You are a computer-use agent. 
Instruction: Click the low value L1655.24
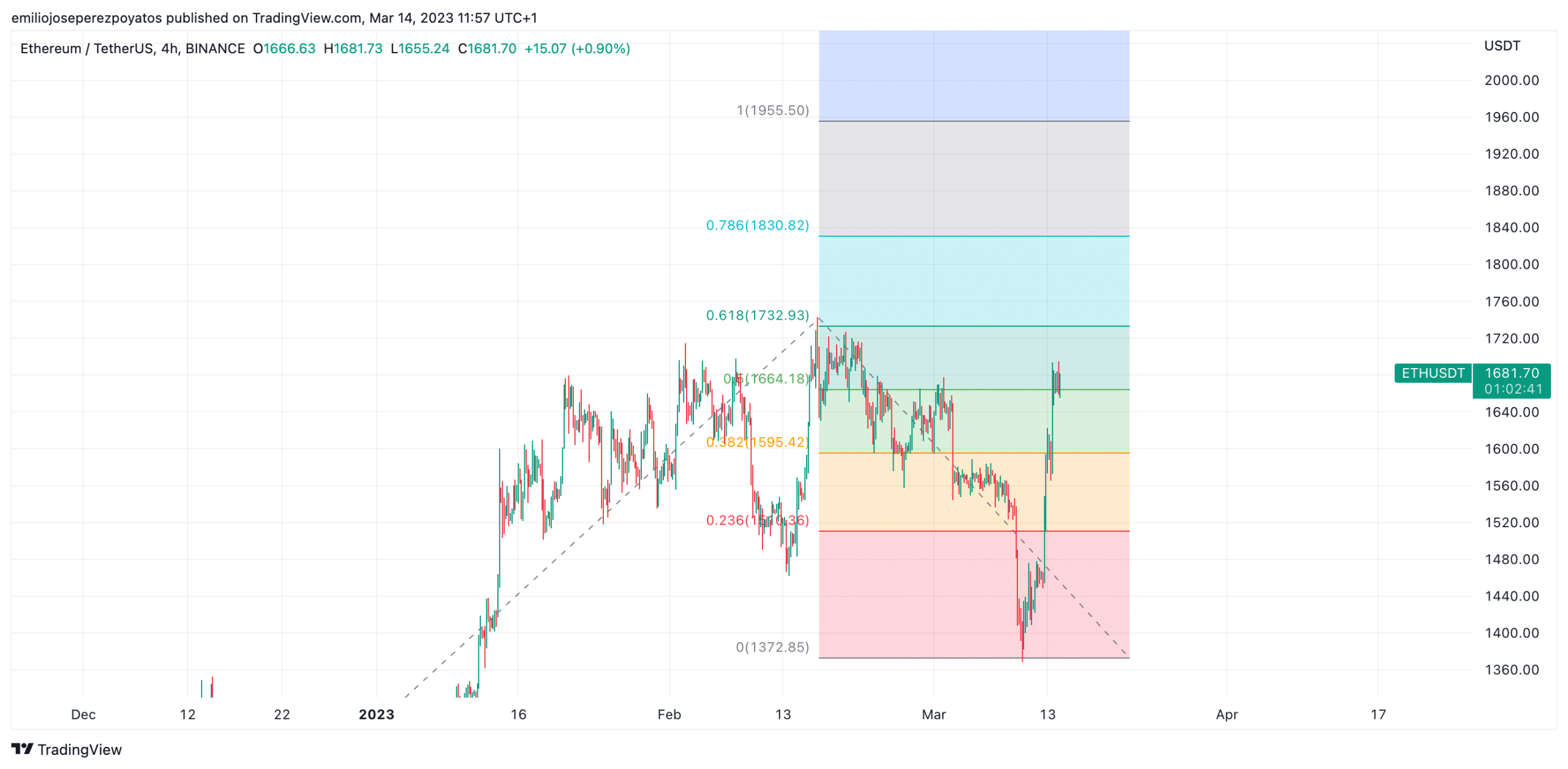point(420,48)
